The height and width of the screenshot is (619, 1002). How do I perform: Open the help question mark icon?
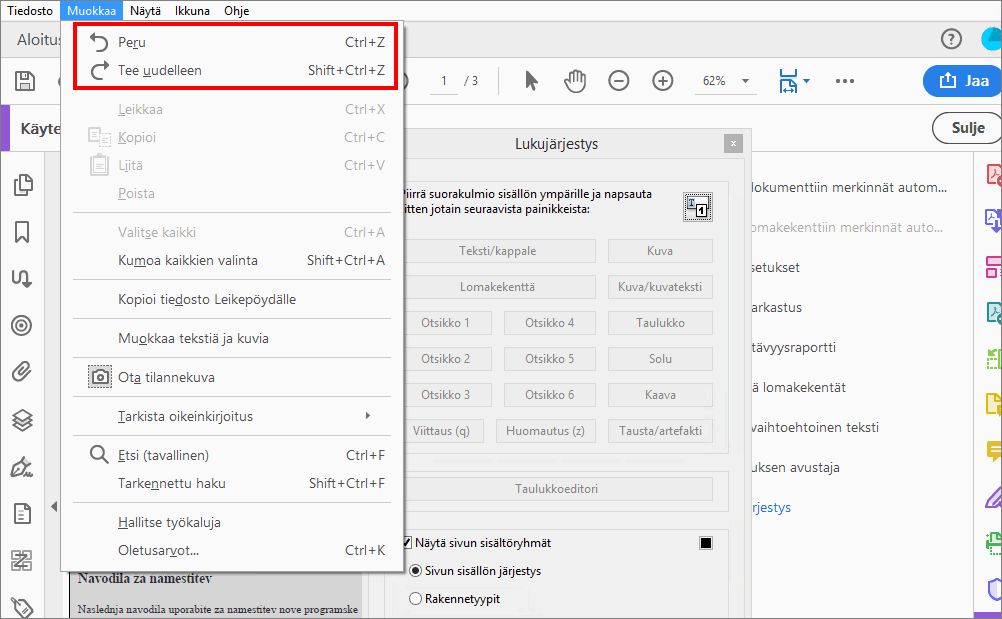[x=951, y=39]
